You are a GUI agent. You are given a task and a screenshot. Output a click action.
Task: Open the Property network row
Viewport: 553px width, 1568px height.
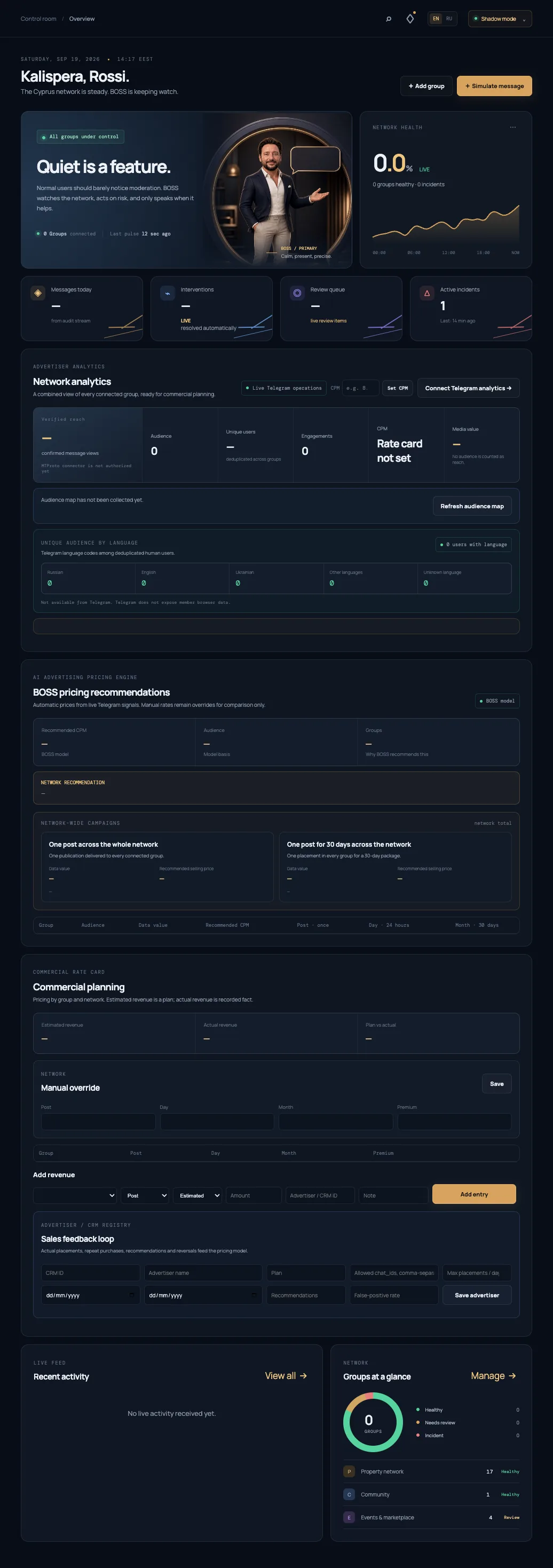(x=431, y=1471)
